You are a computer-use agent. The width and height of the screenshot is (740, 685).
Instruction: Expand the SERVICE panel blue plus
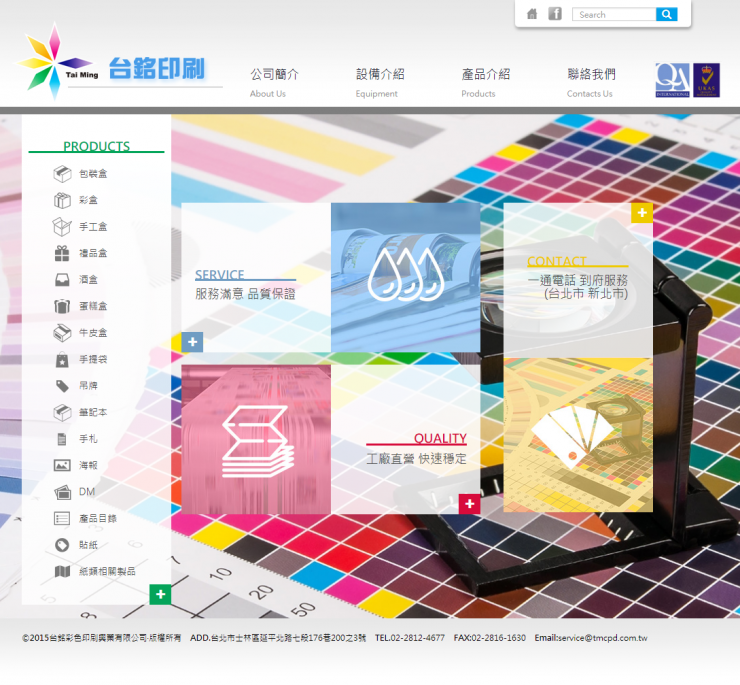tap(192, 342)
